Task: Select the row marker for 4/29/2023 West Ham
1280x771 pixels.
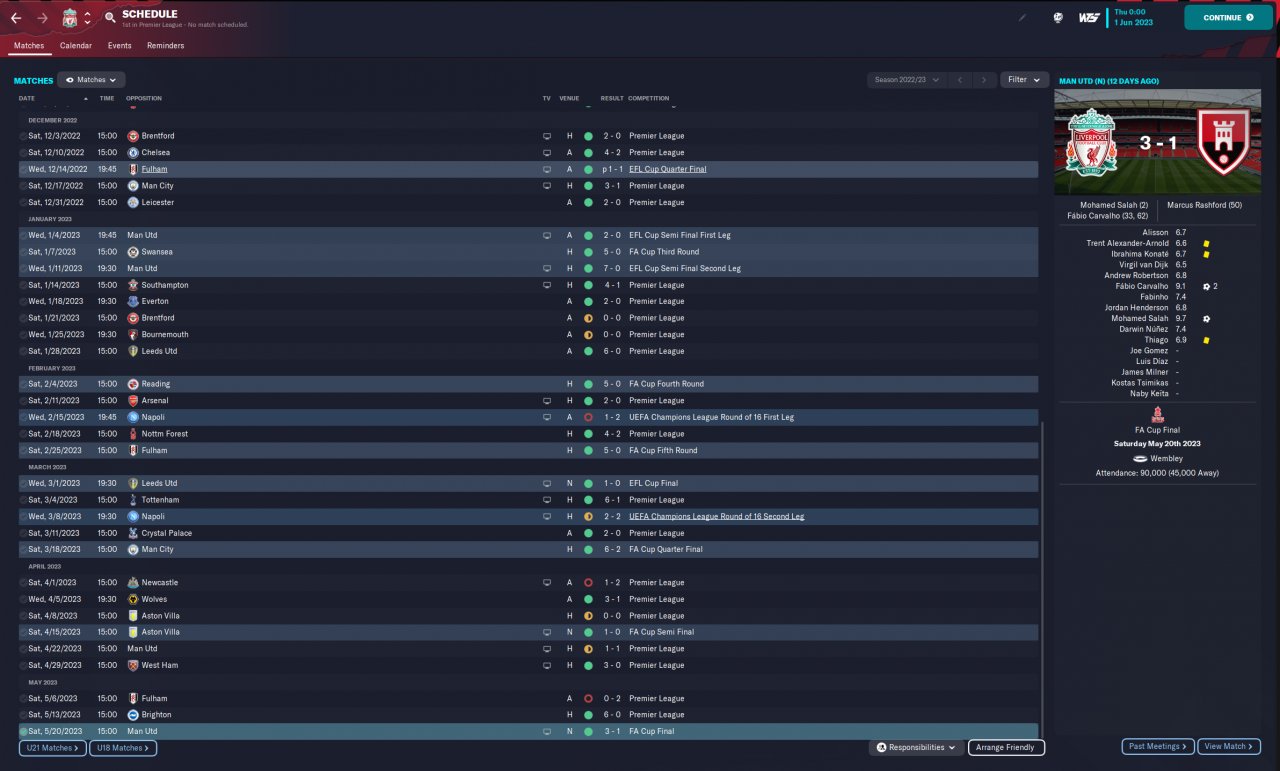Action: click(x=23, y=665)
